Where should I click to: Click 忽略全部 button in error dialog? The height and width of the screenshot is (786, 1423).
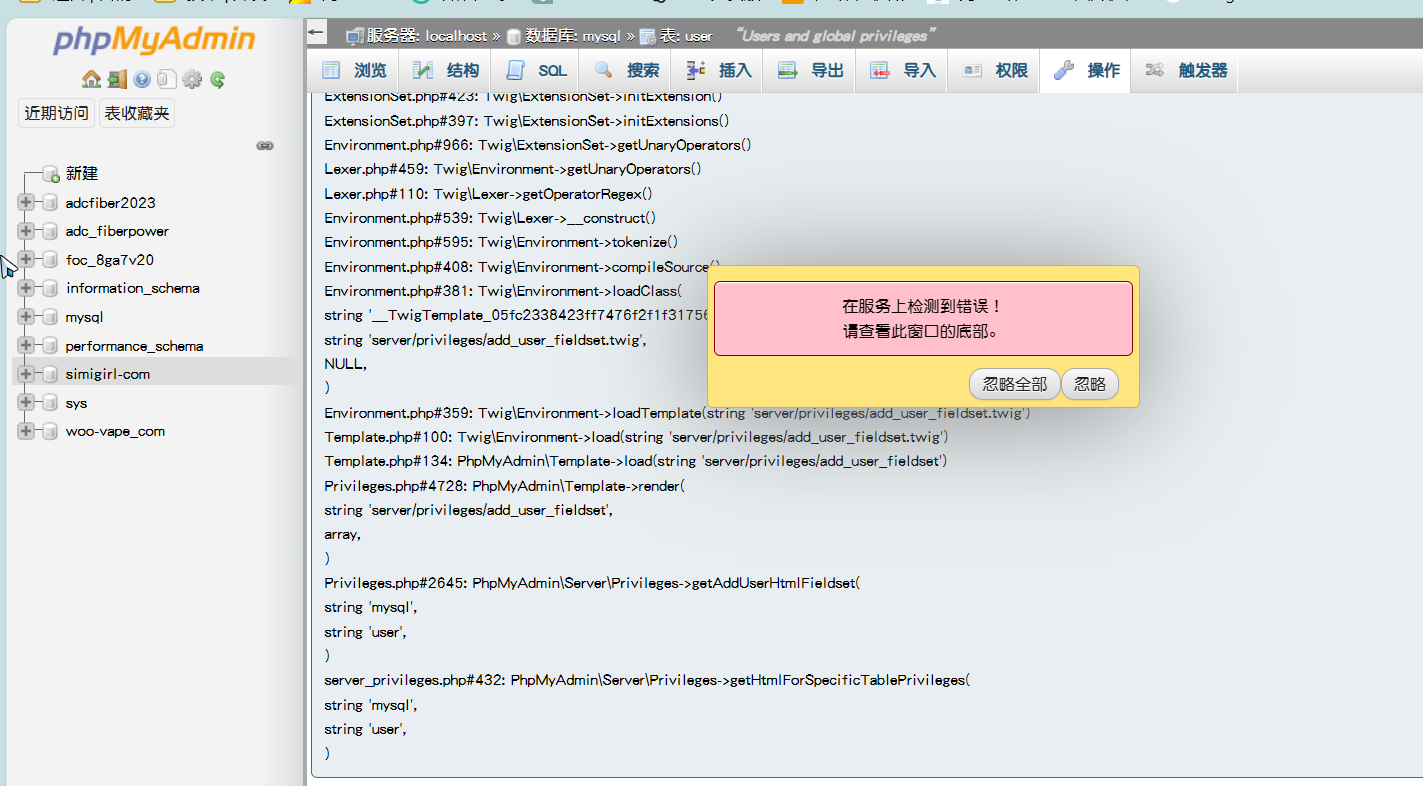pyautogui.click(x=1014, y=384)
